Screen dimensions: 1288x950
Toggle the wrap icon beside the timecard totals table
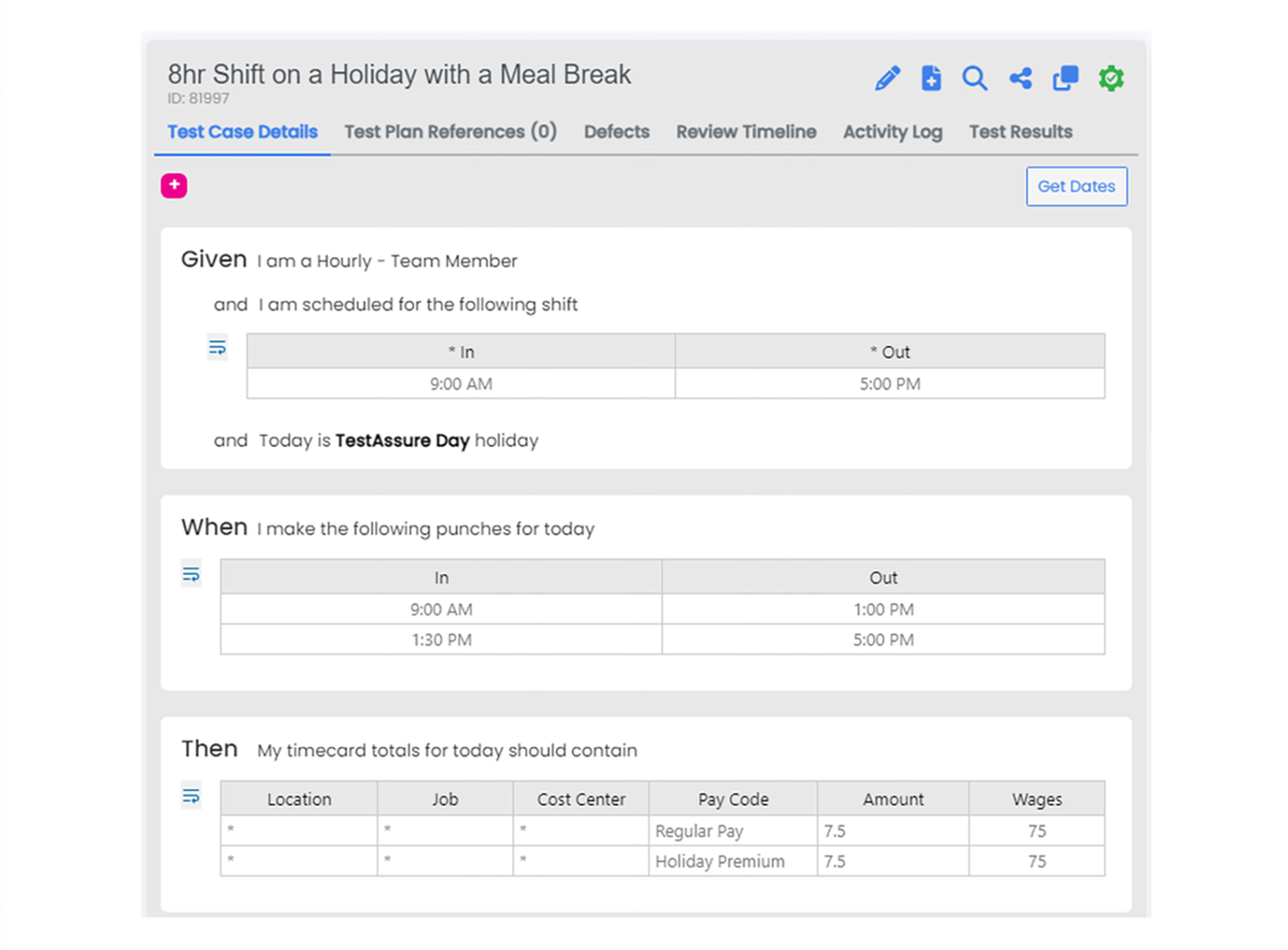[x=191, y=795]
